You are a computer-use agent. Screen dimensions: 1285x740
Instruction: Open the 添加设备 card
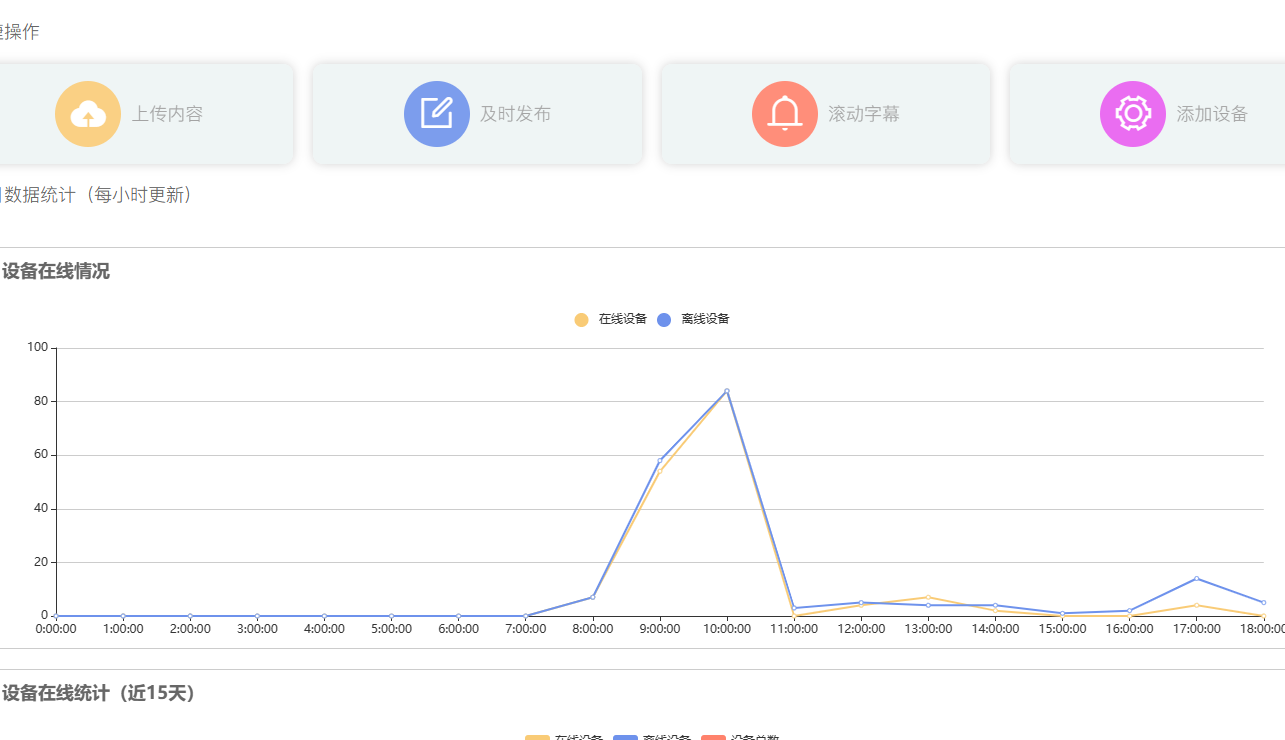pos(1148,114)
